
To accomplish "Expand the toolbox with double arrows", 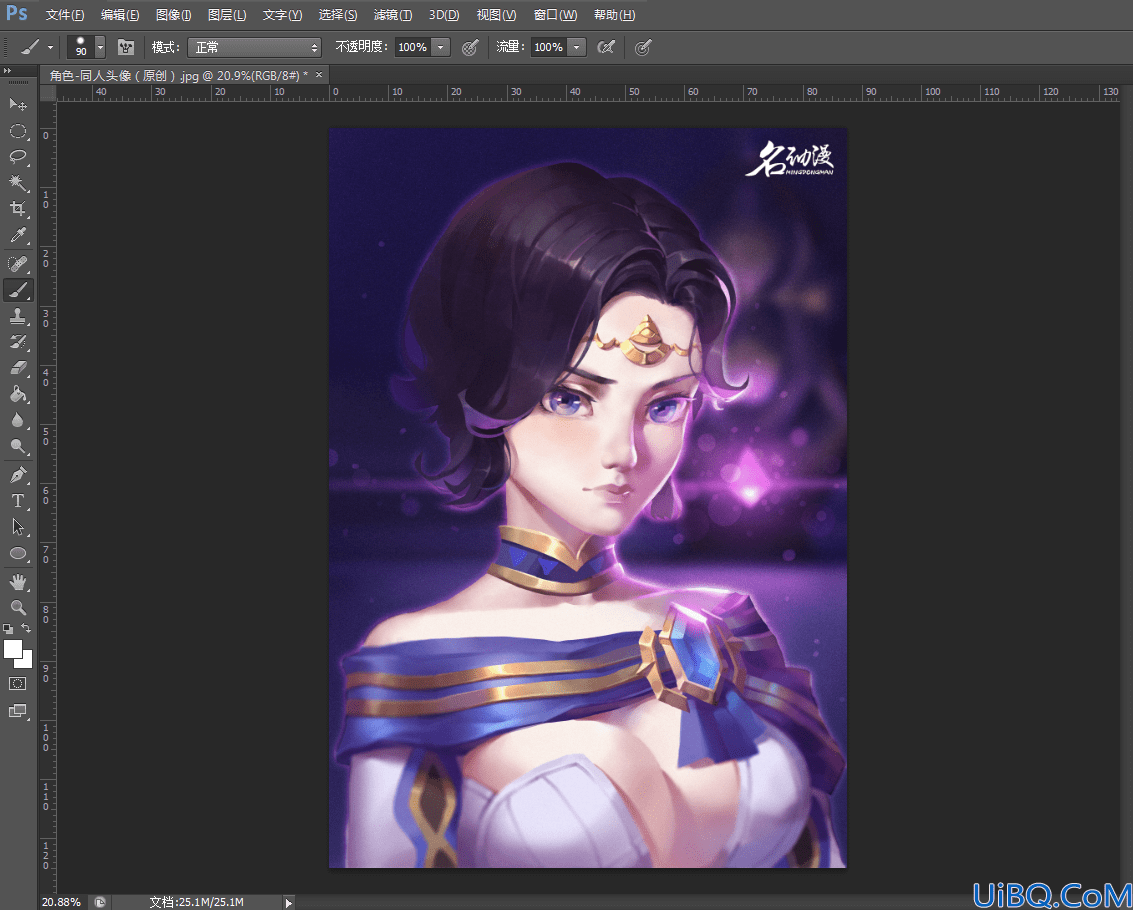I will (x=7, y=71).
